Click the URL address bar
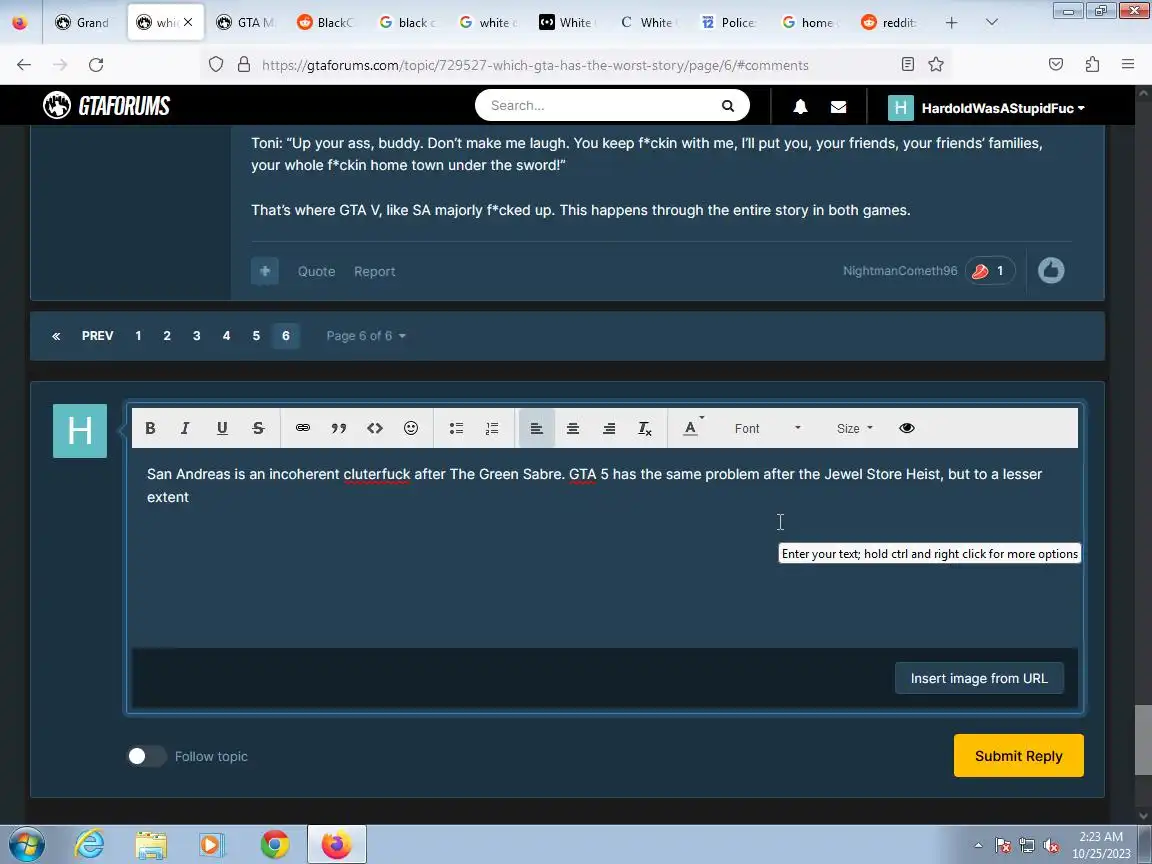1152x864 pixels. [577, 65]
